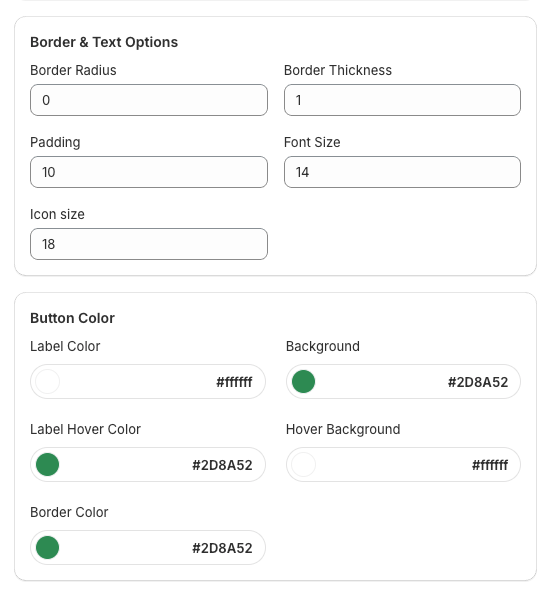
Task: Click the Border Radius input field
Action: click(x=149, y=100)
